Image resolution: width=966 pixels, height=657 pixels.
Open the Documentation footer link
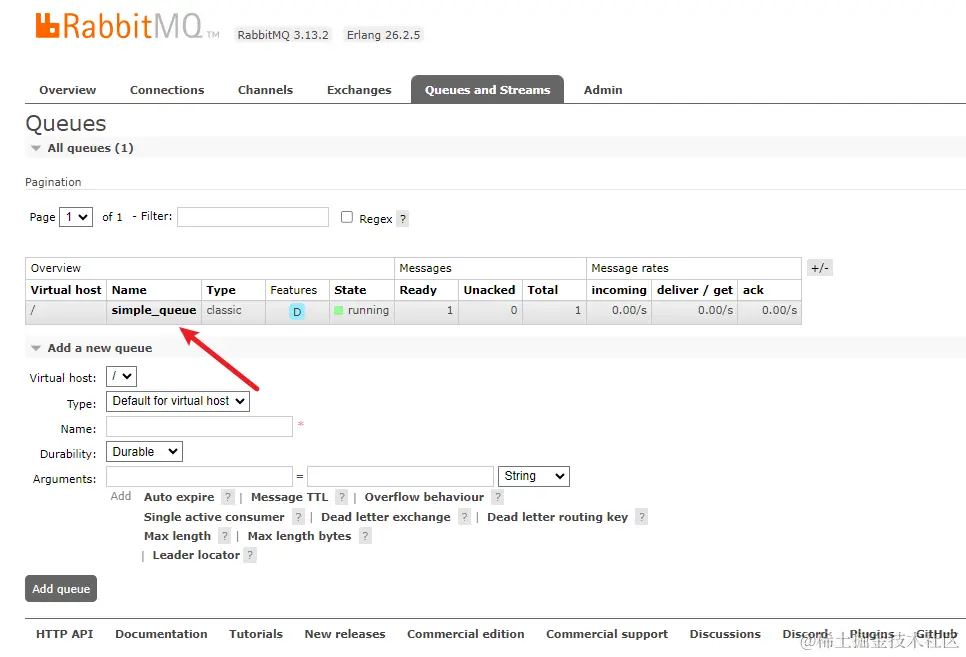pyautogui.click(x=161, y=634)
